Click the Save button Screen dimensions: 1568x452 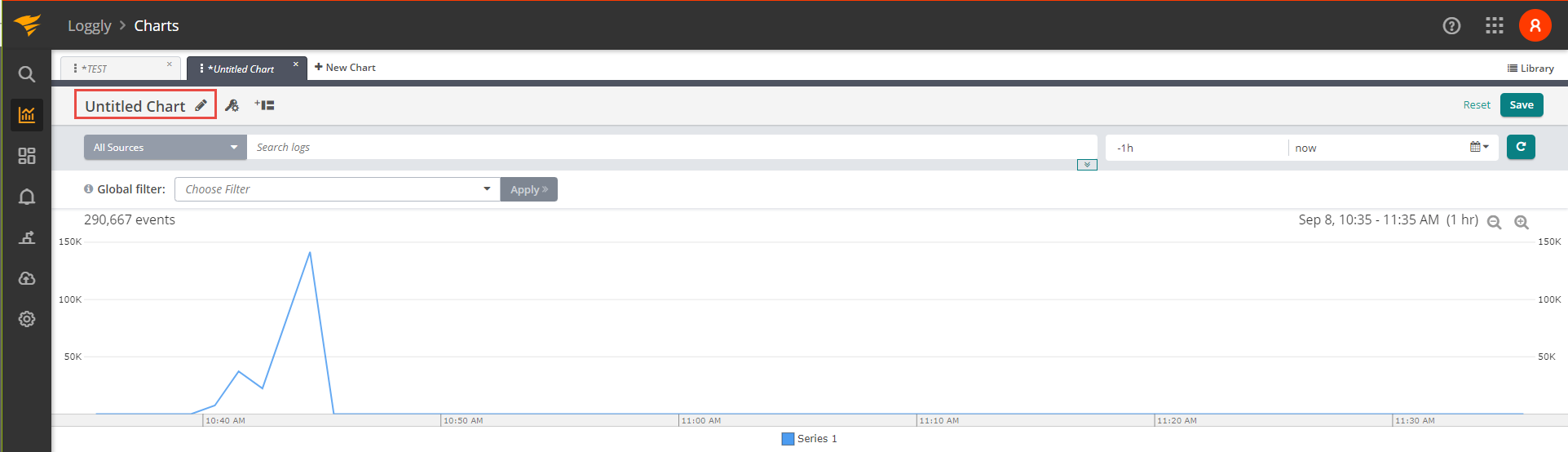(x=1521, y=105)
